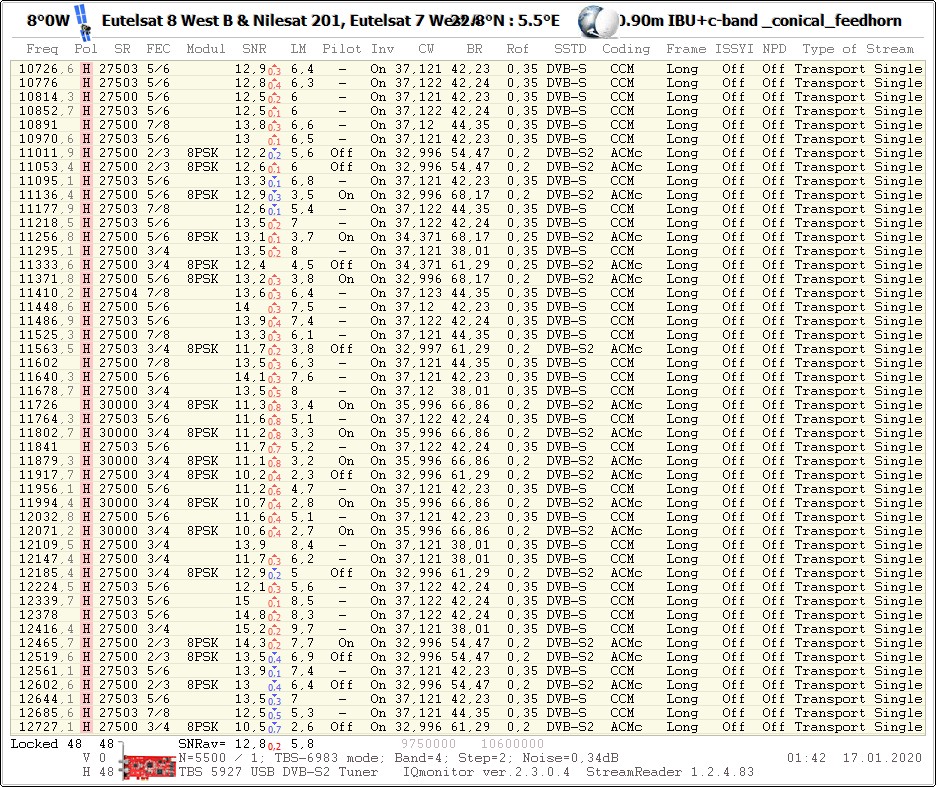Click the BR column header
This screenshot has height=787, width=936.
tap(475, 49)
